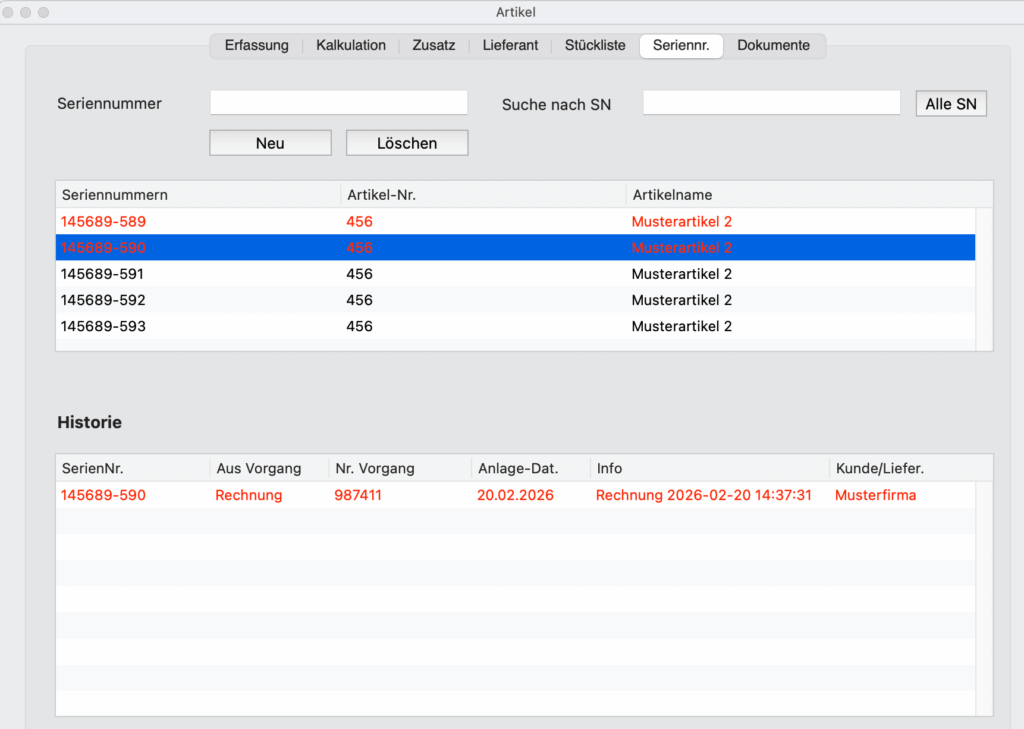Sort by Seriennummern column header
1024x729 pixels.
click(115, 195)
